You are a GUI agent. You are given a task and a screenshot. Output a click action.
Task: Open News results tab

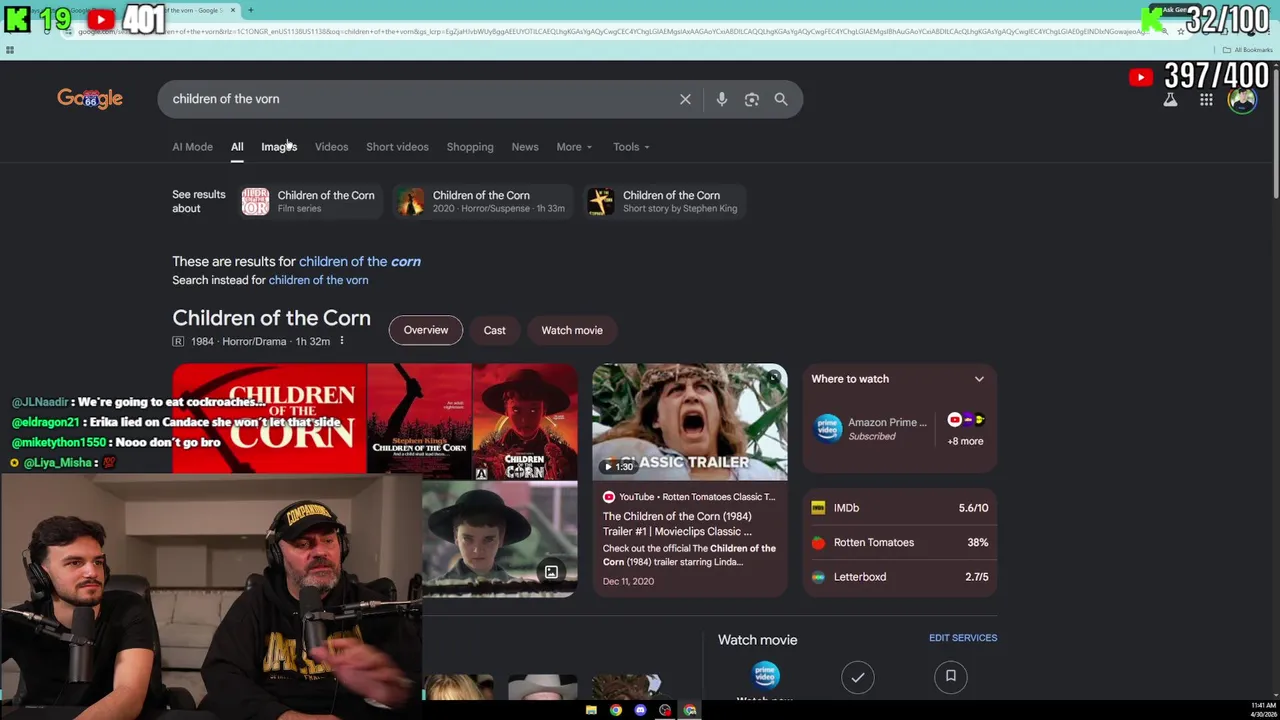(x=525, y=147)
